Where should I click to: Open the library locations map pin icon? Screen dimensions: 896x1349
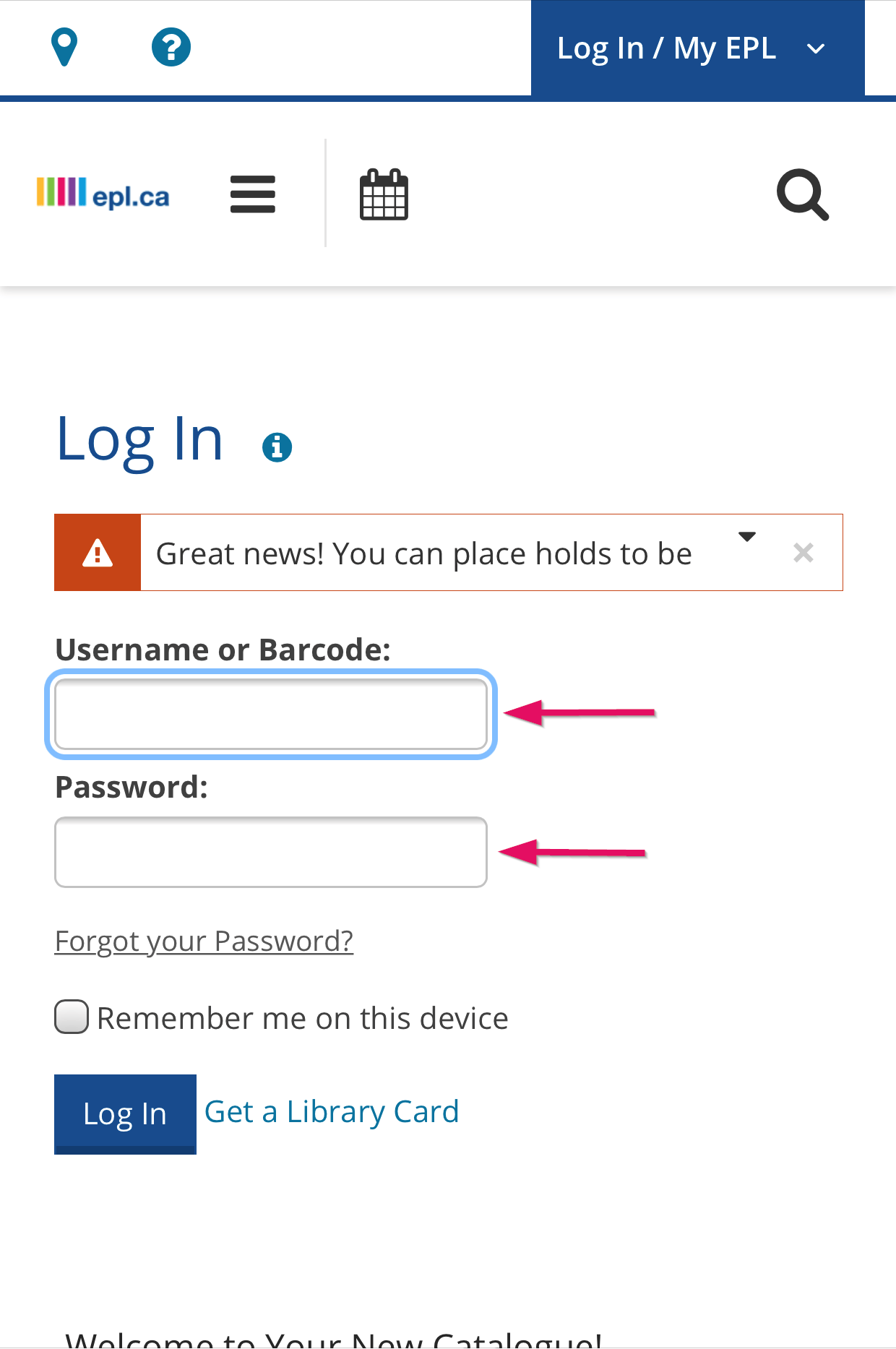[64, 48]
